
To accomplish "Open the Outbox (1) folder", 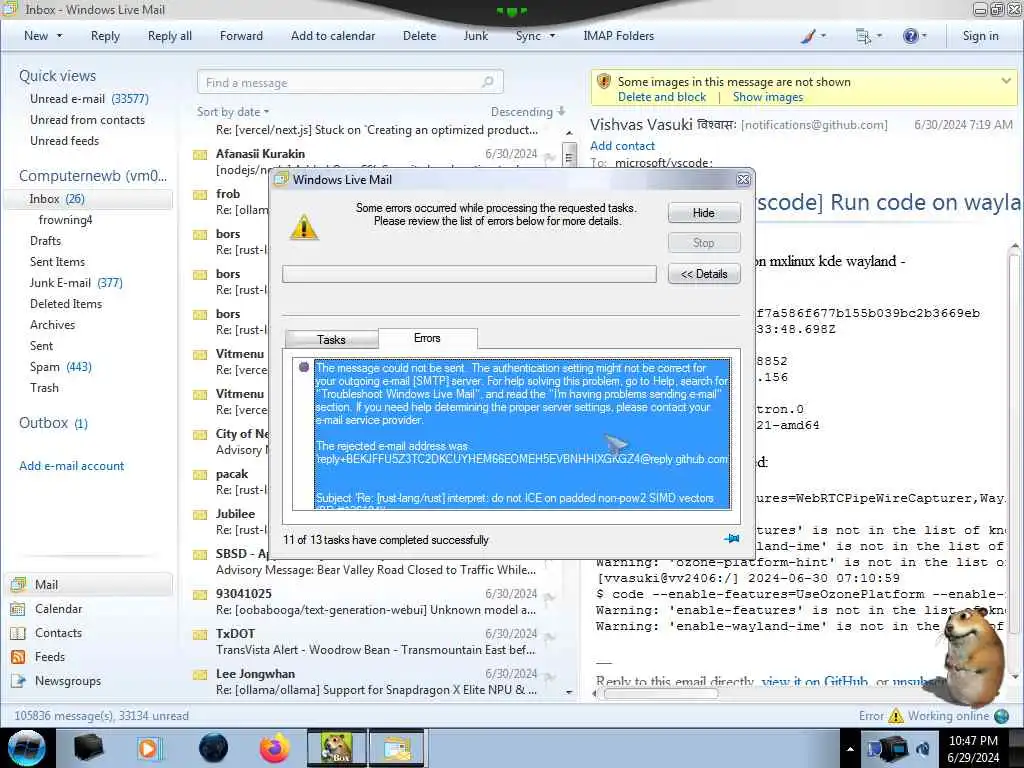I will (x=54, y=423).
